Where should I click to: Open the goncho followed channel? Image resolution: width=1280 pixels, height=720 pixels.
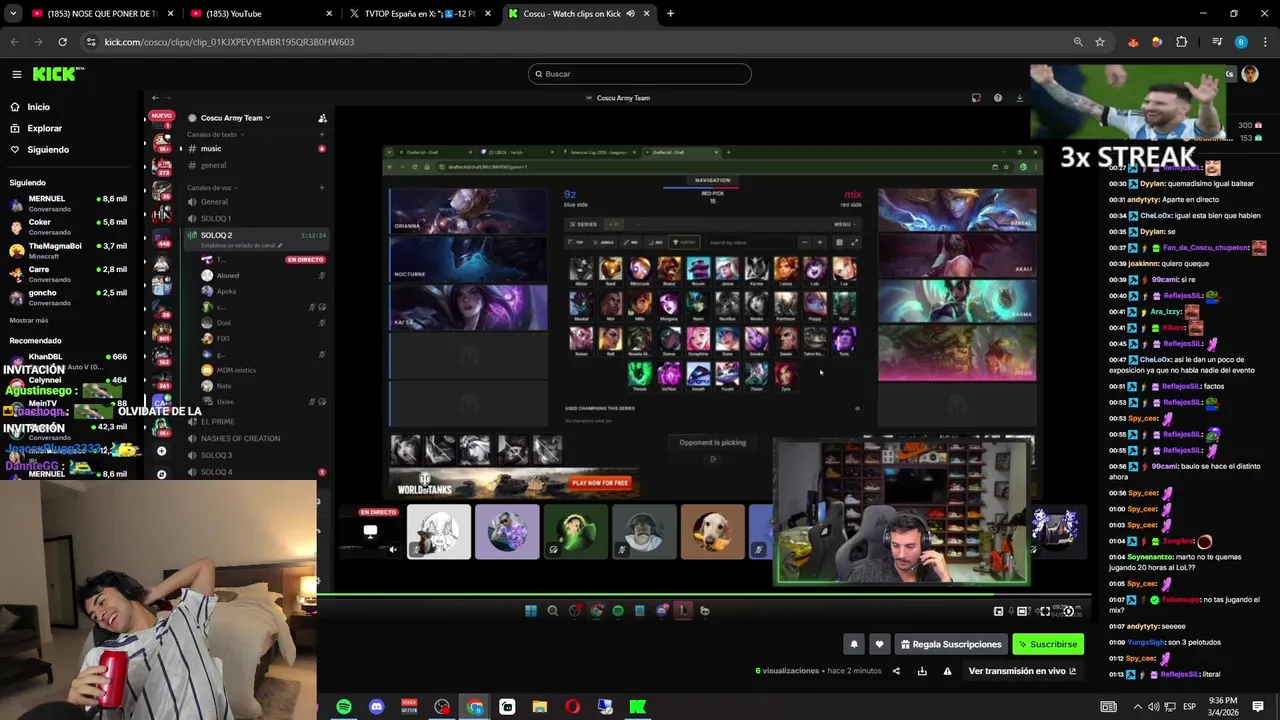click(x=70, y=297)
